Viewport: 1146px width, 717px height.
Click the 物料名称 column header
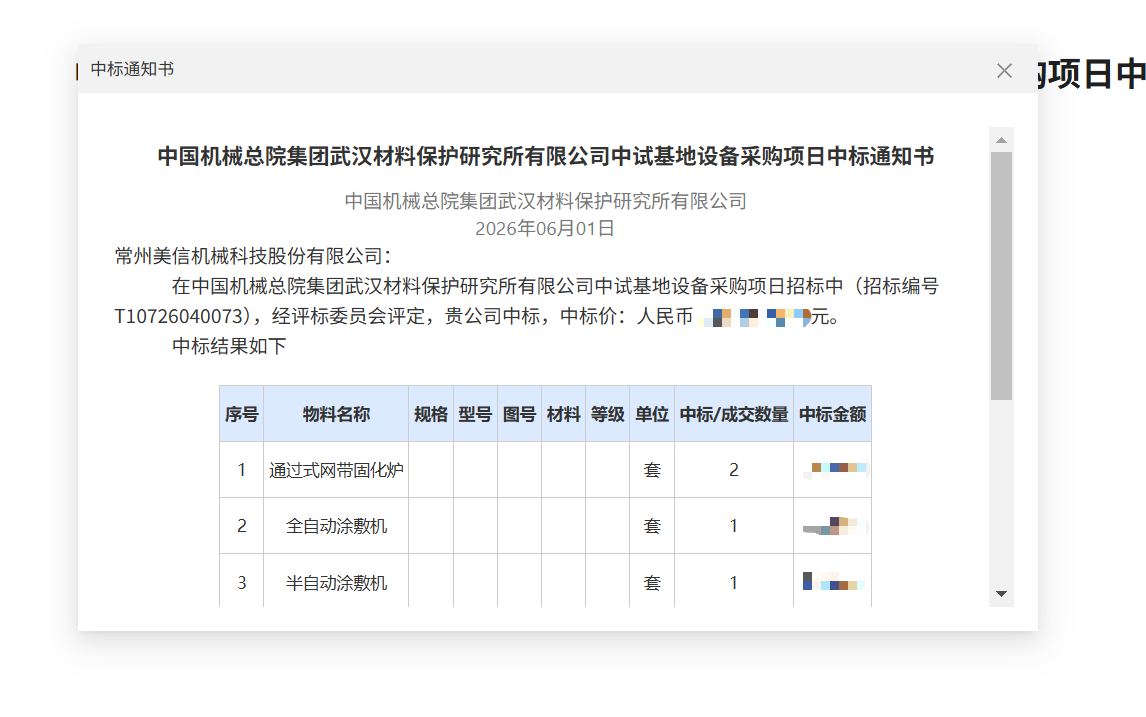[336, 414]
